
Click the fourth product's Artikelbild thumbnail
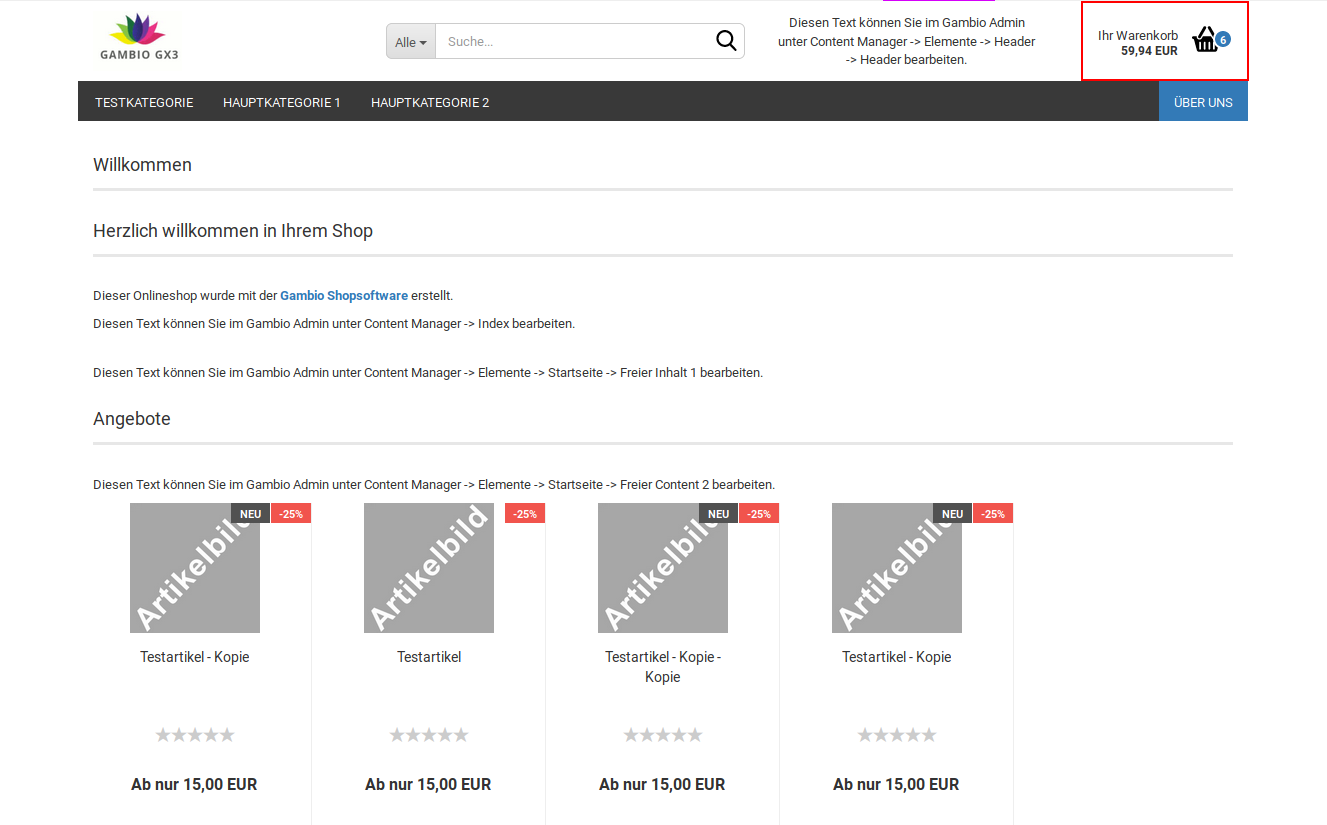click(897, 568)
